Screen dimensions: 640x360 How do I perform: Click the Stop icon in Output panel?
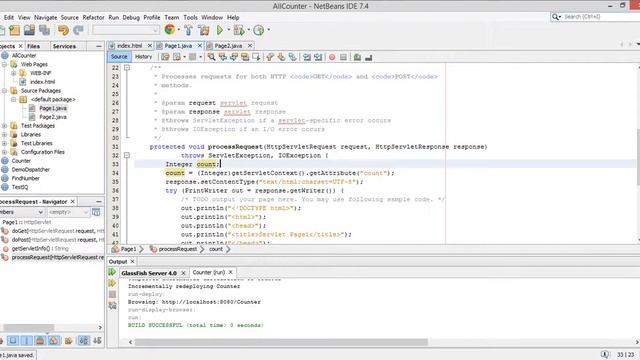coord(113,294)
